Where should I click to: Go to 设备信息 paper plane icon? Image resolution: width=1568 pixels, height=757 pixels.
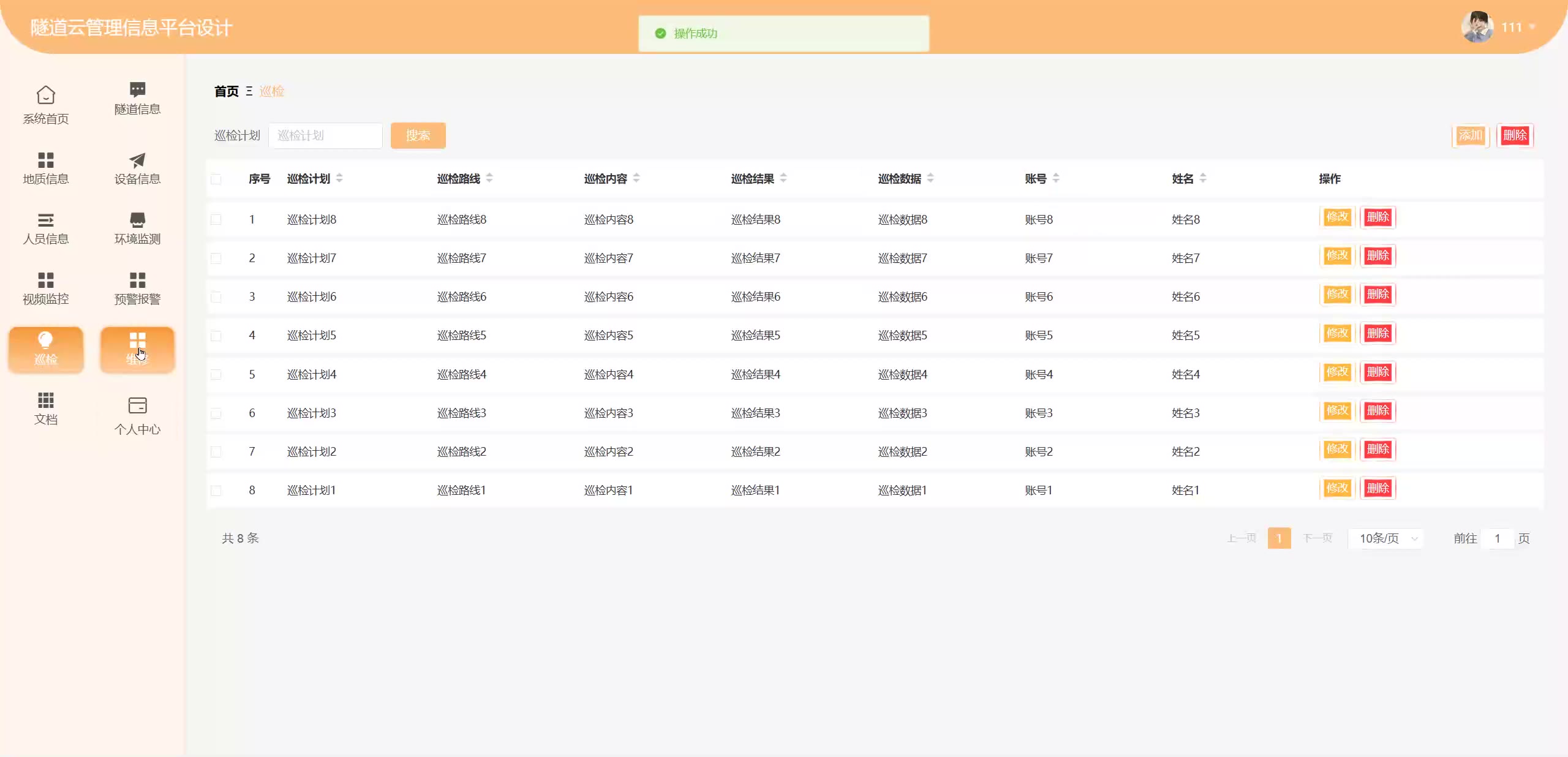(137, 160)
